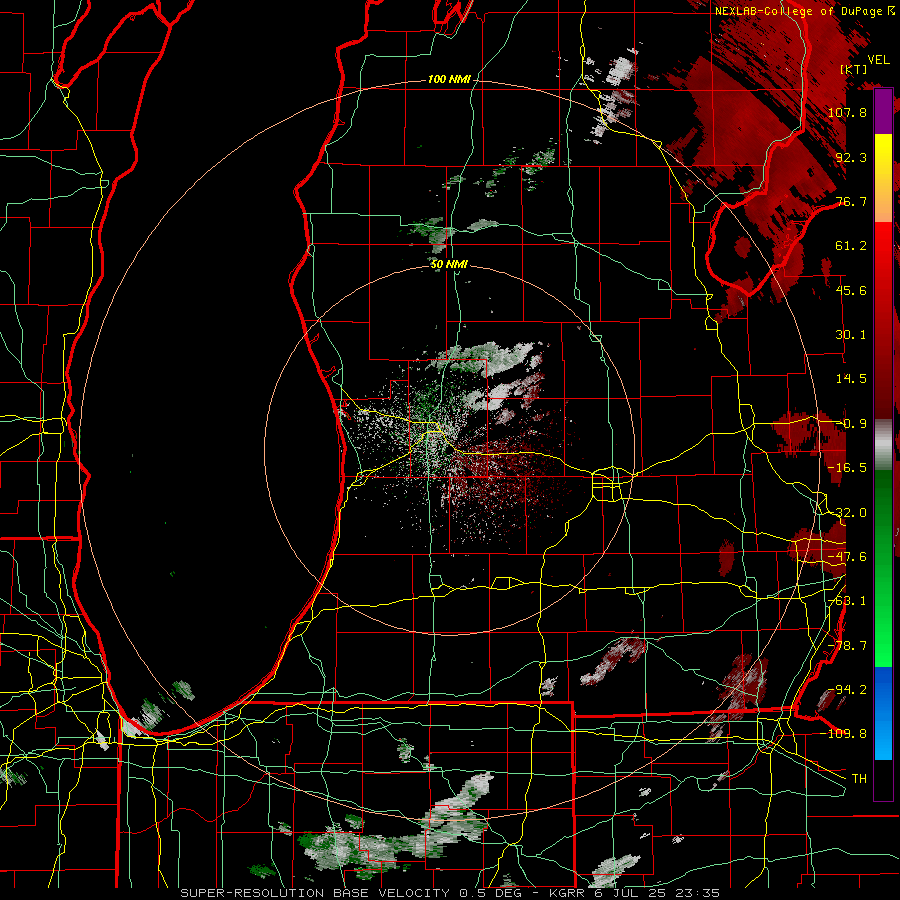Screen dimensions: 900x900
Task: Select the 107.8 velocity scale value
Action: point(847,112)
